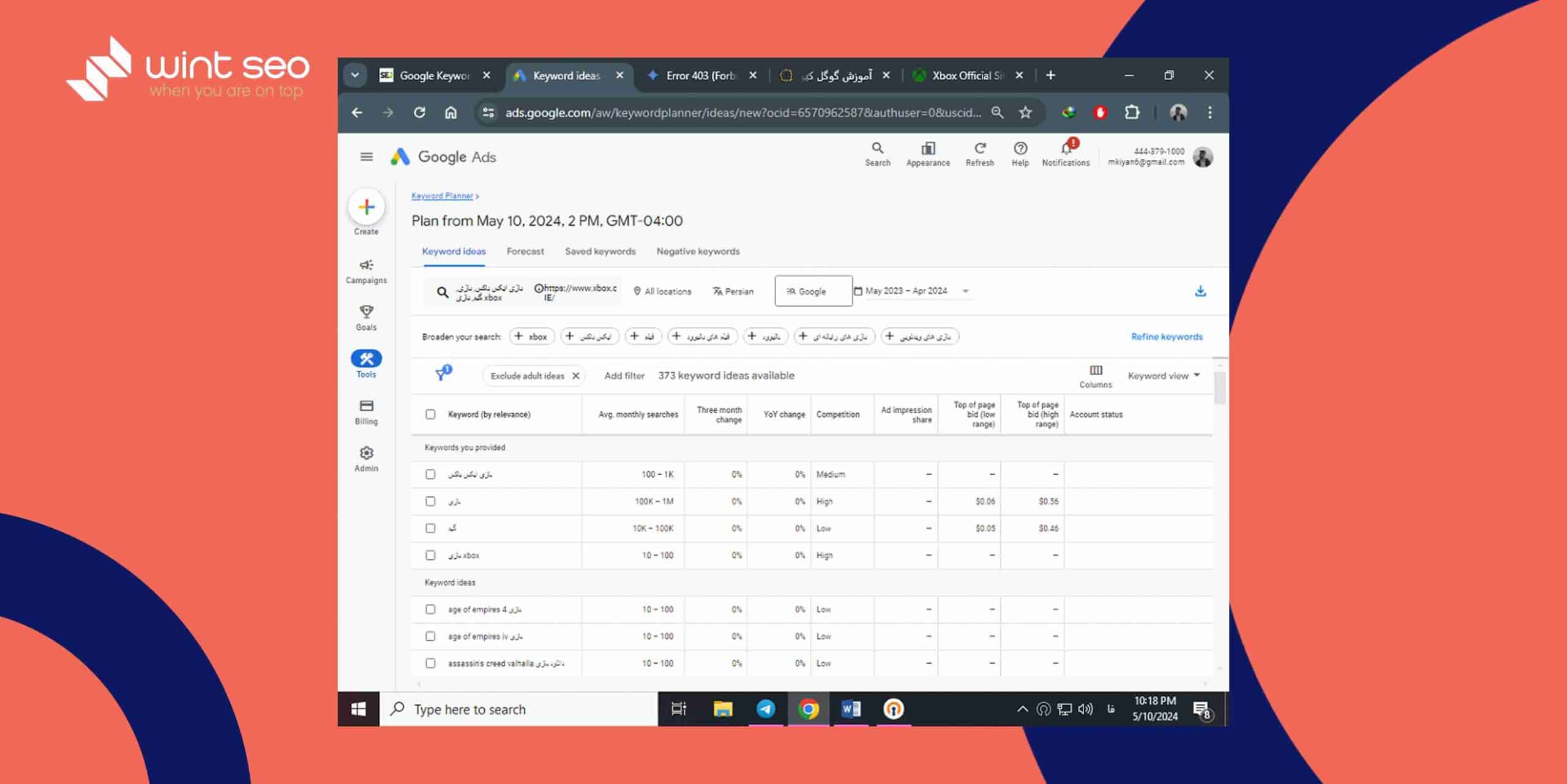
Task: Click Type here to search box
Action: click(x=519, y=709)
